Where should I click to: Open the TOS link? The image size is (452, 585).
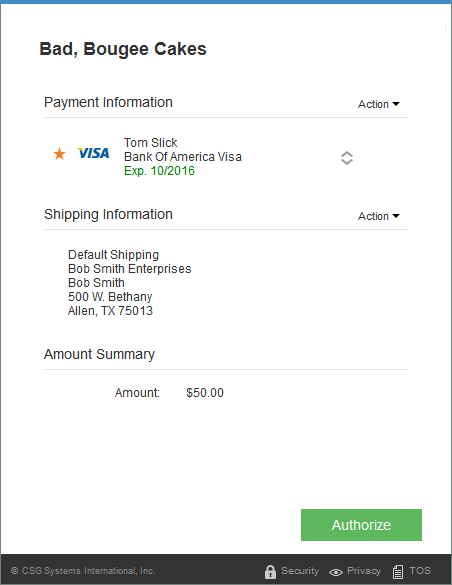click(420, 571)
